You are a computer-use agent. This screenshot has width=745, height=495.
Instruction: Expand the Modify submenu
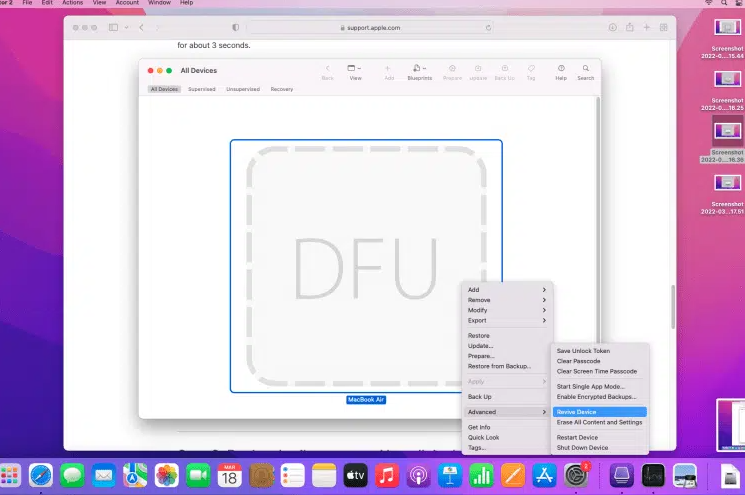[x=507, y=310]
